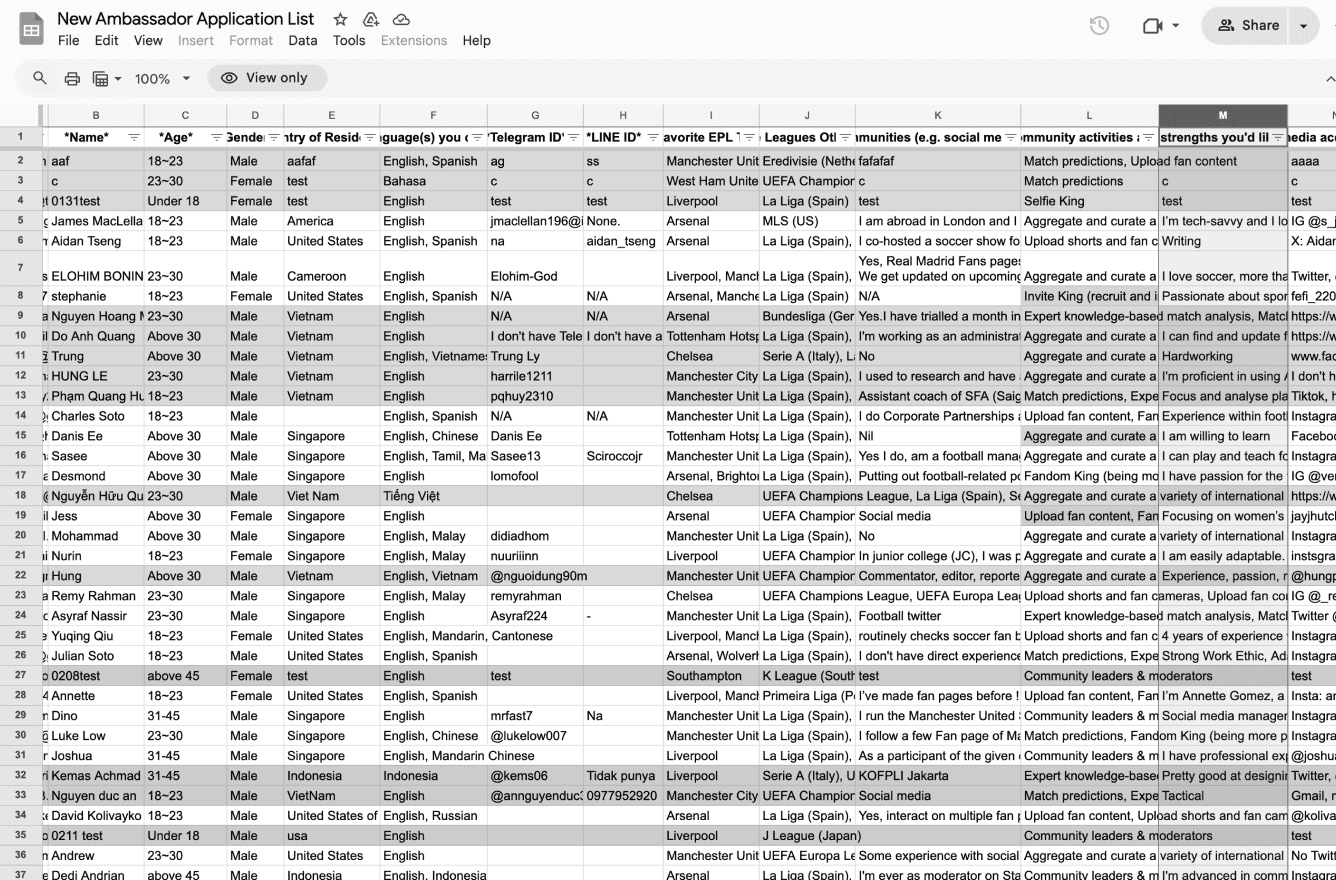The height and width of the screenshot is (880, 1336).
Task: Open the File menu
Action: pyautogui.click(x=68, y=41)
